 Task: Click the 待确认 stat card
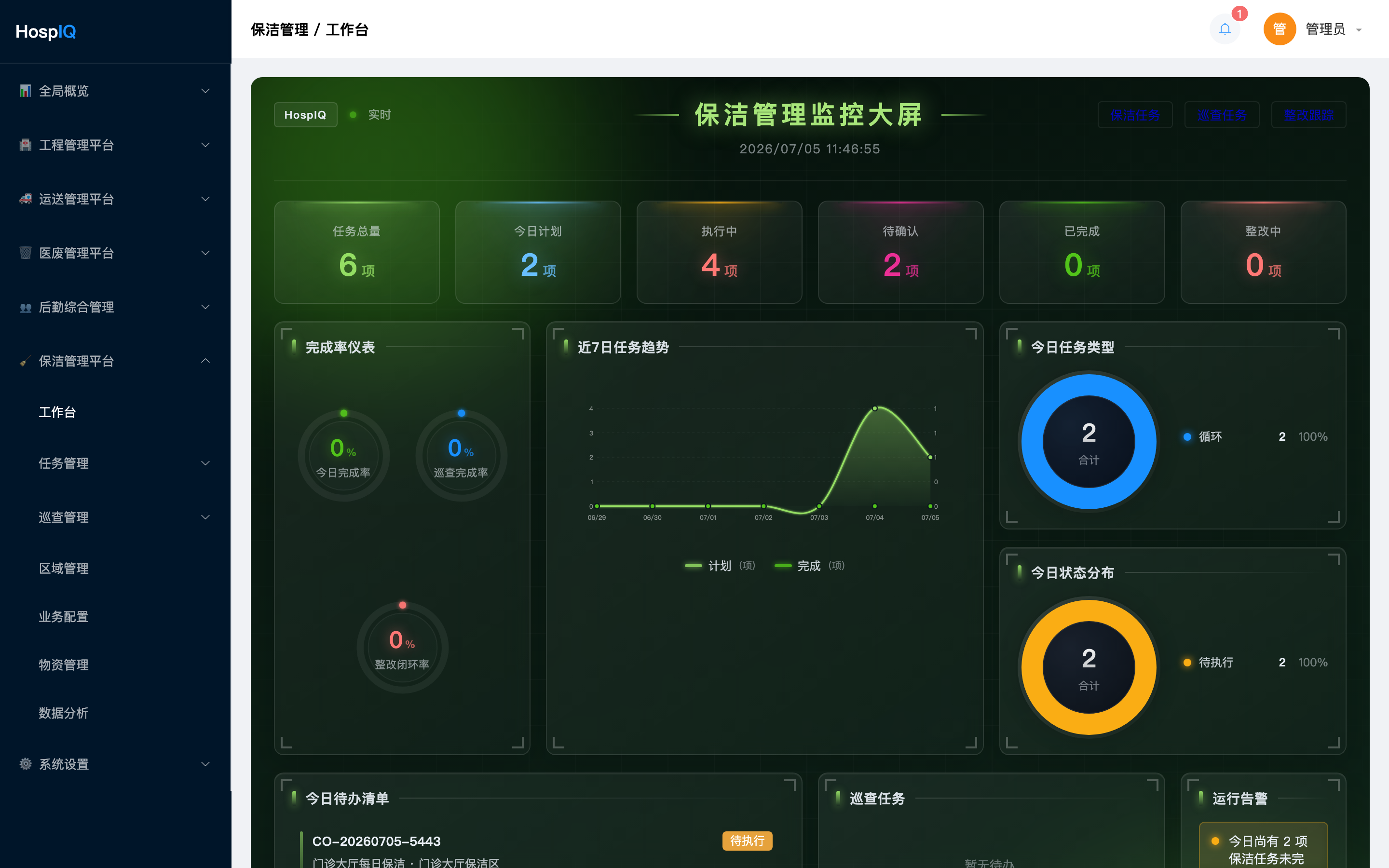pyautogui.click(x=900, y=252)
